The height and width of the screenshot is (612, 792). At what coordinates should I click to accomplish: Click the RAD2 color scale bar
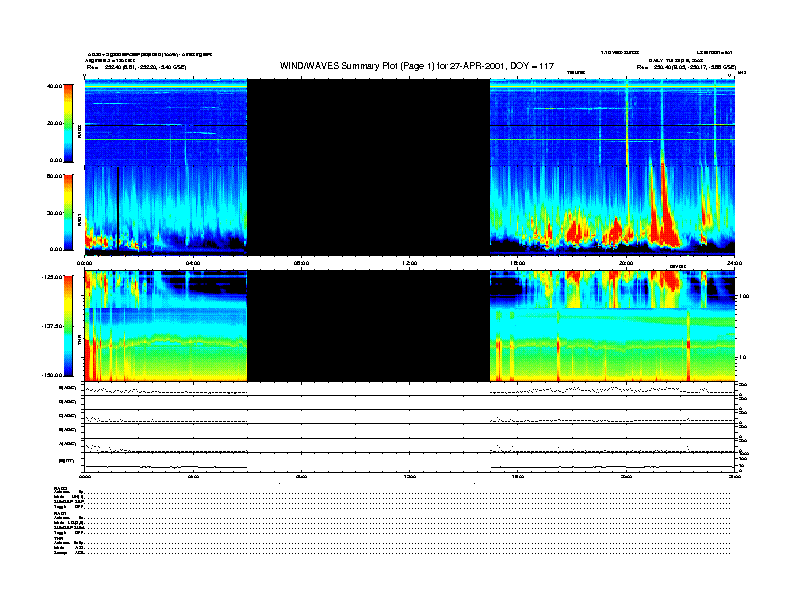click(68, 123)
